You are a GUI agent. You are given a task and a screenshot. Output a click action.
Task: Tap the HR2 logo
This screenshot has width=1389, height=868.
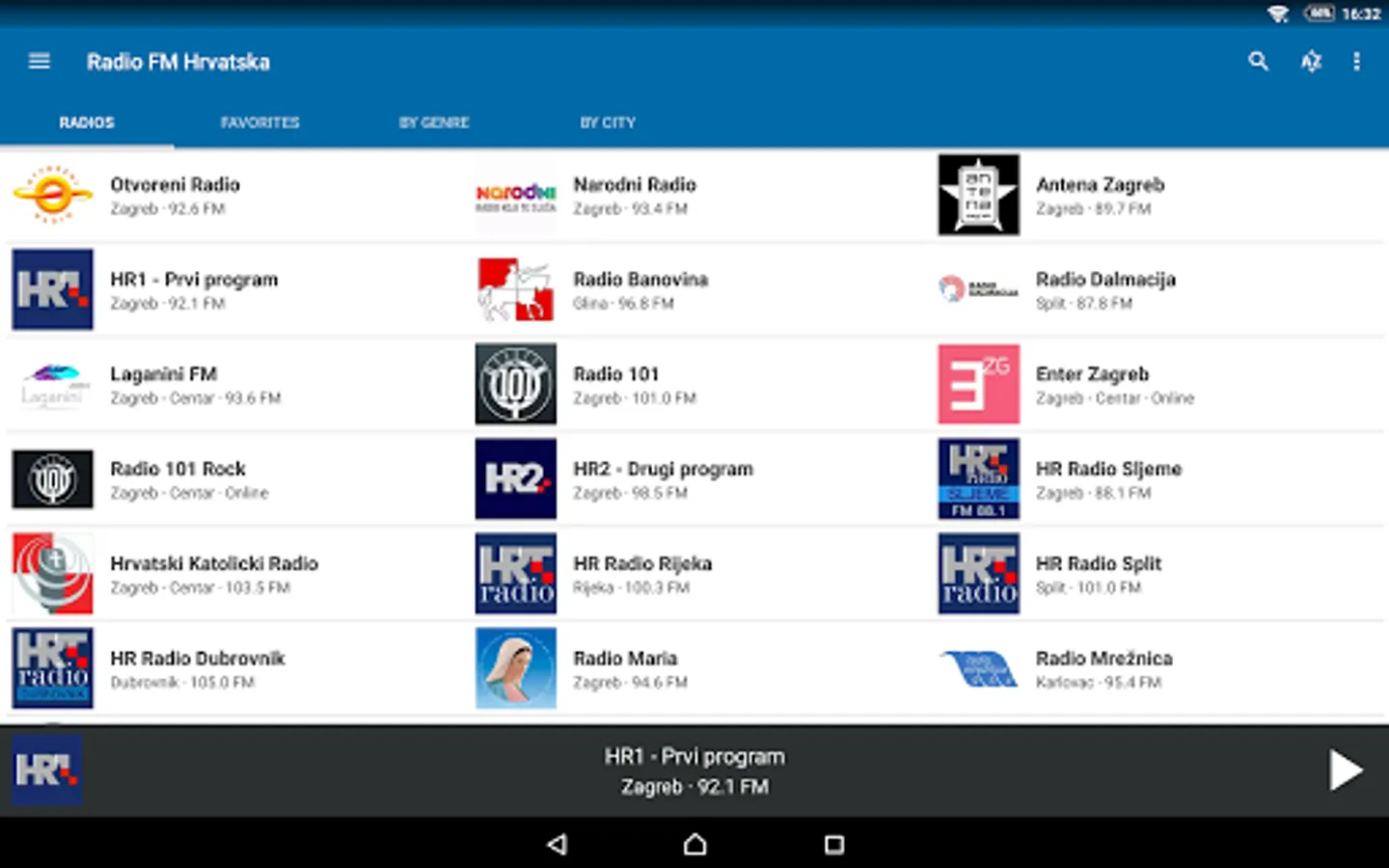click(516, 479)
